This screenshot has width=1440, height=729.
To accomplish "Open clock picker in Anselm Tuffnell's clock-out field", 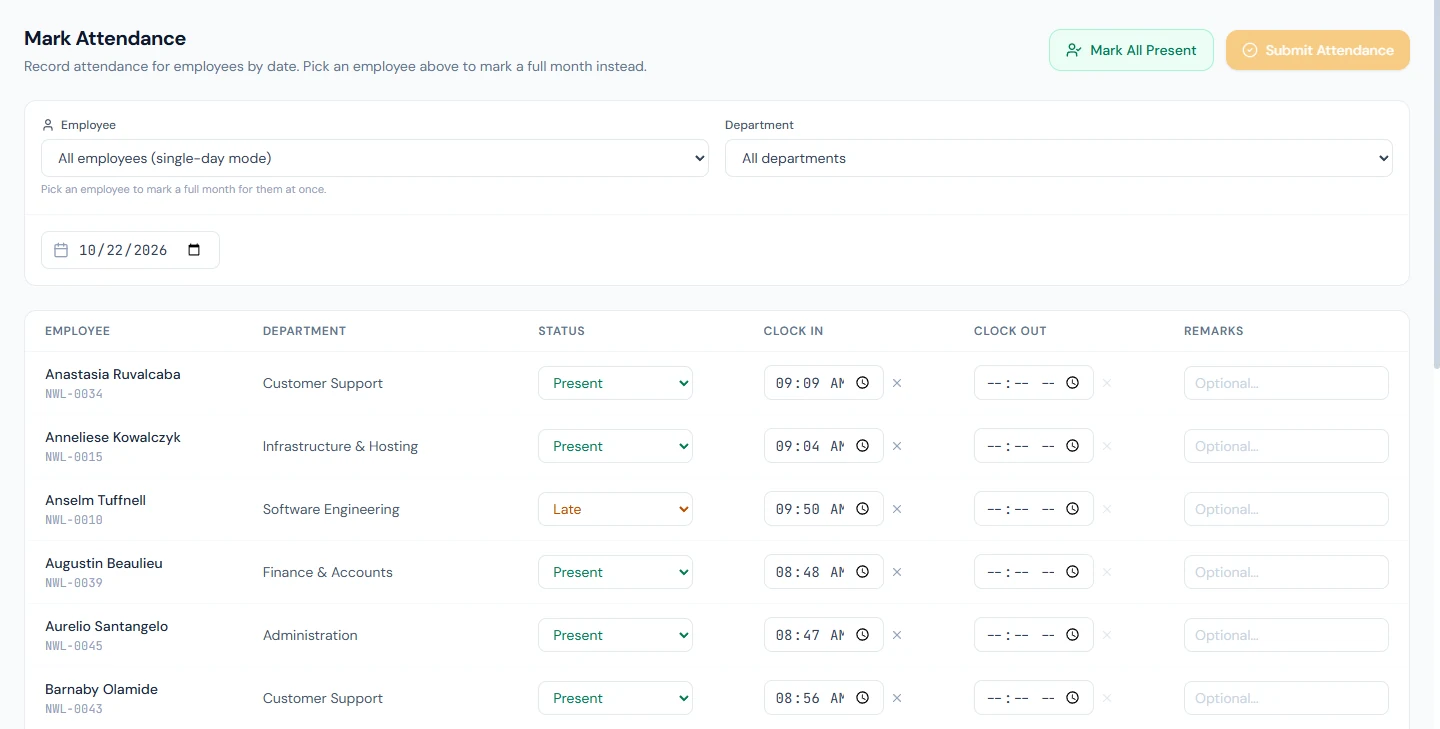I will click(1072, 509).
